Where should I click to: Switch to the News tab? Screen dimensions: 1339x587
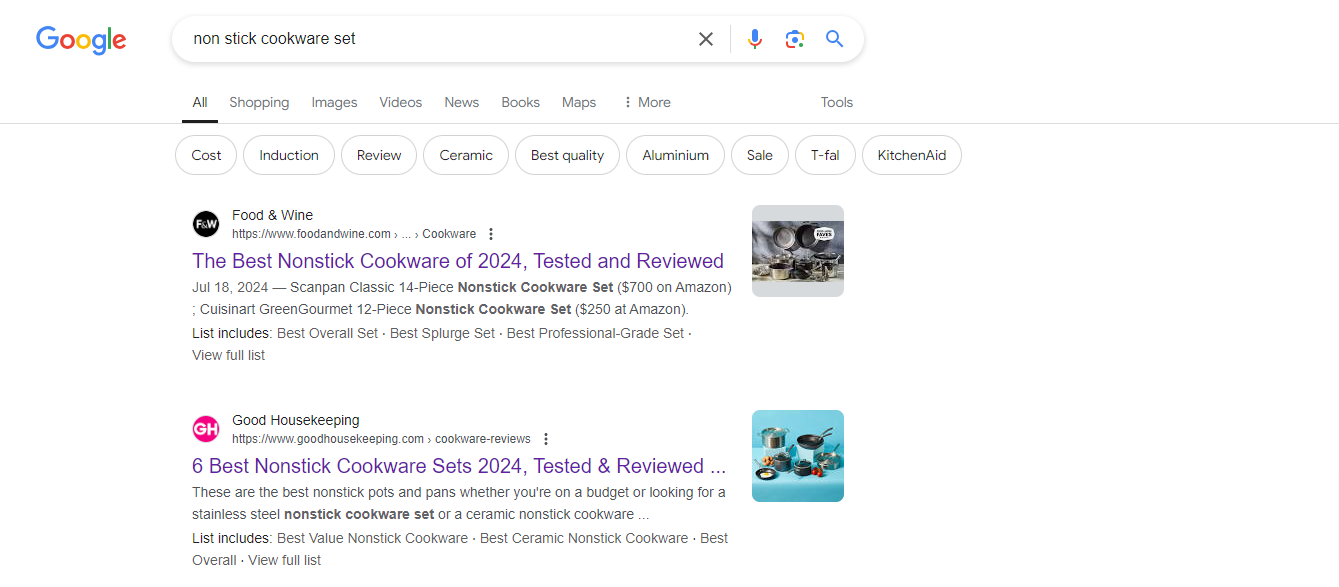(x=462, y=102)
